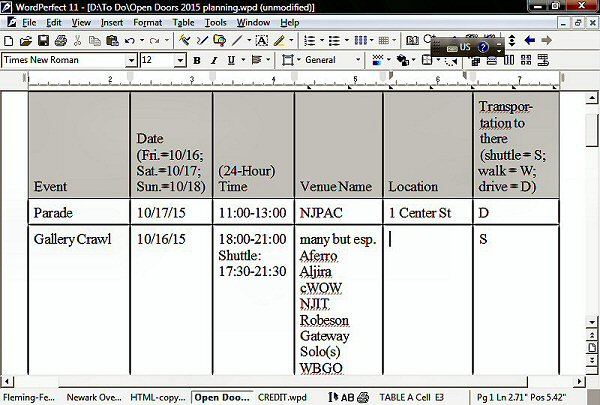Switch to the HTML-copy... document

[x=158, y=397]
